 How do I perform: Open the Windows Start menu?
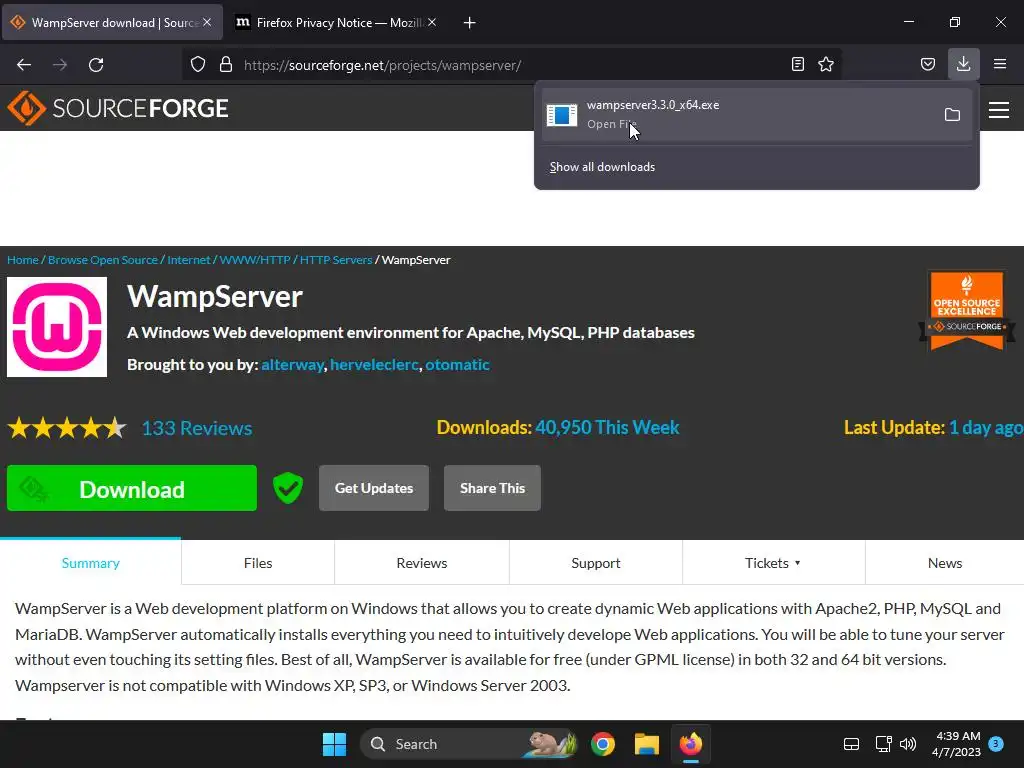point(334,744)
